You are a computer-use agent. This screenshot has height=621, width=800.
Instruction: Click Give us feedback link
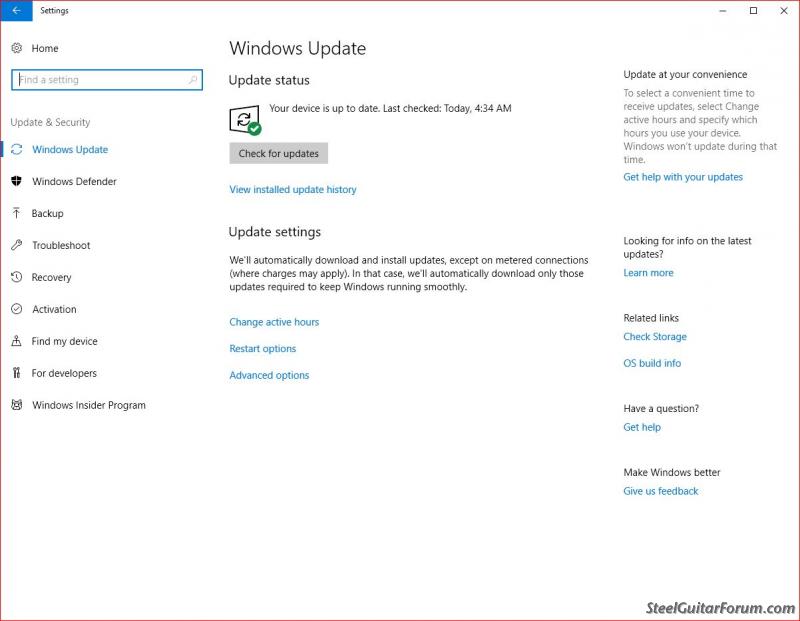click(x=661, y=491)
